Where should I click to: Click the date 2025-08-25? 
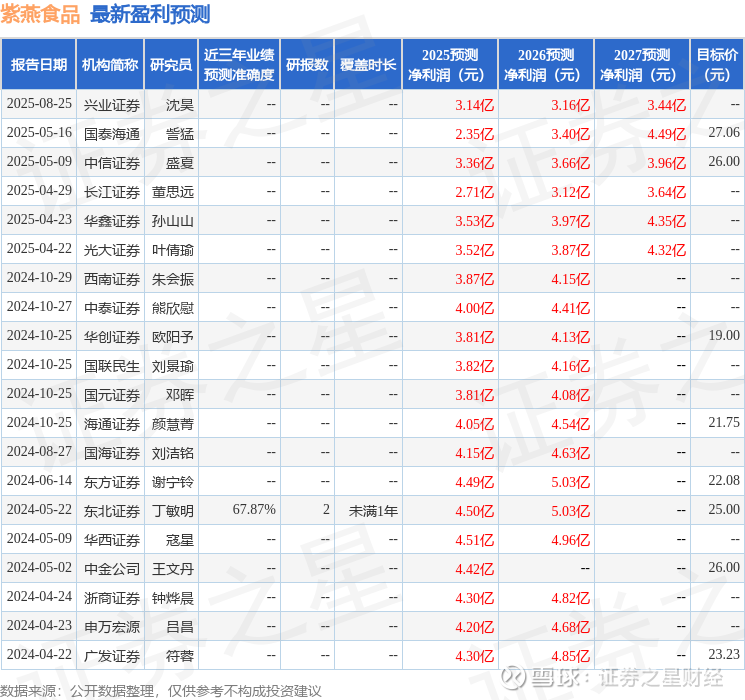[x=39, y=104]
